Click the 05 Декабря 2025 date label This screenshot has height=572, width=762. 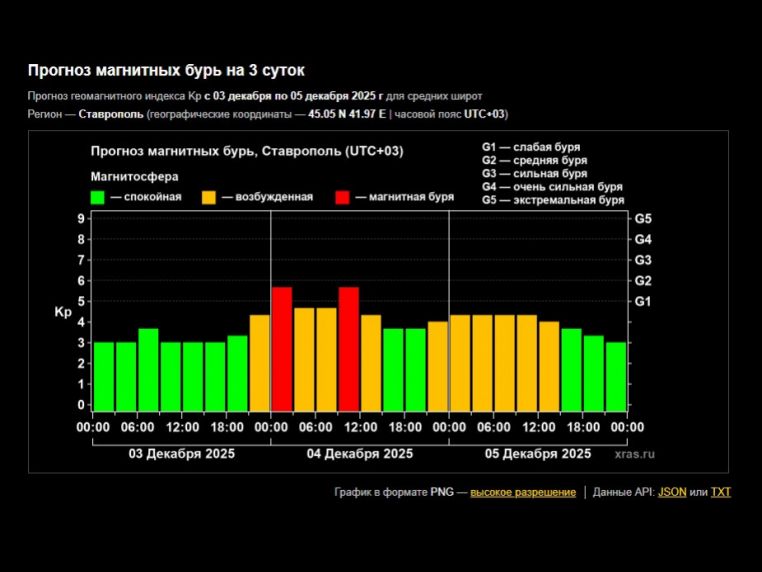pyautogui.click(x=537, y=453)
